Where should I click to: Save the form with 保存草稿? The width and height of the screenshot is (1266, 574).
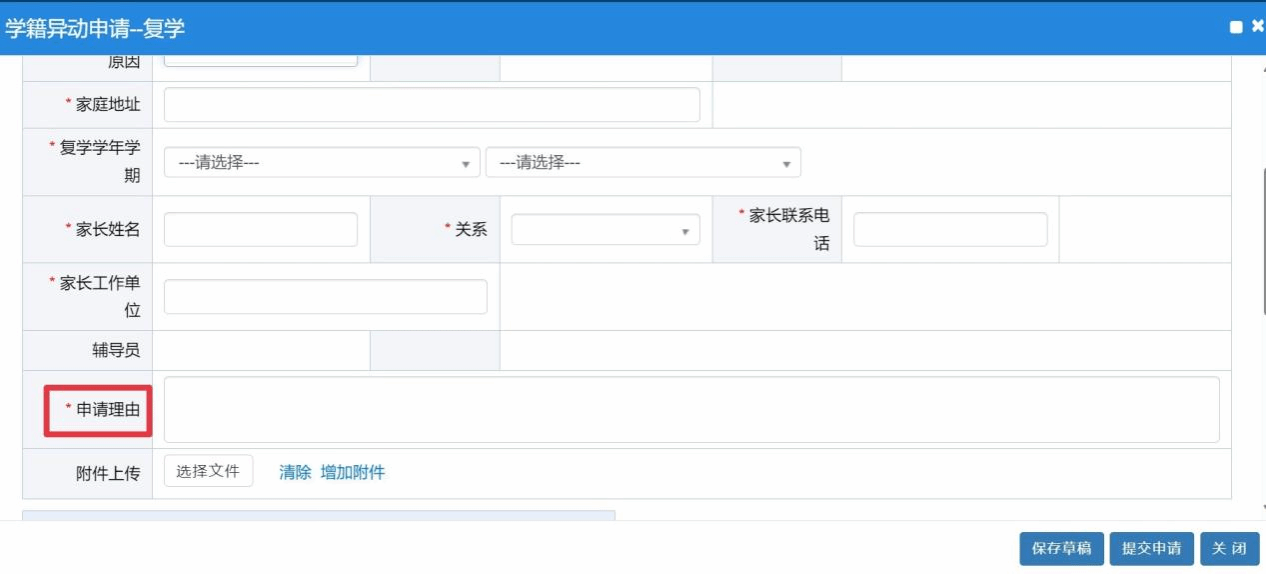coord(1061,548)
